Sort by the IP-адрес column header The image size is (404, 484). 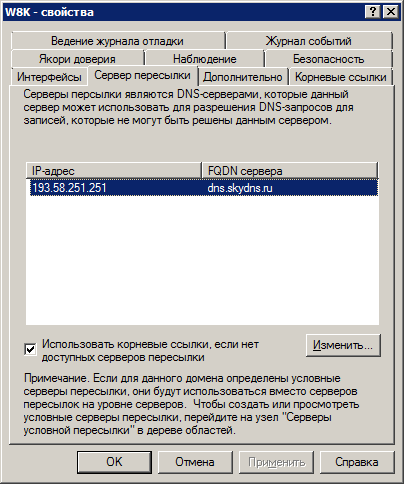tap(114, 171)
